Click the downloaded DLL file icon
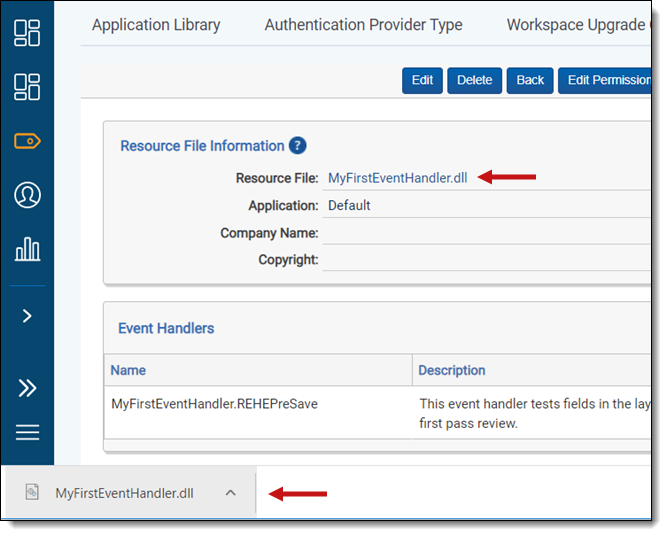Image resolution: width=667 pixels, height=536 pixels. point(32,492)
